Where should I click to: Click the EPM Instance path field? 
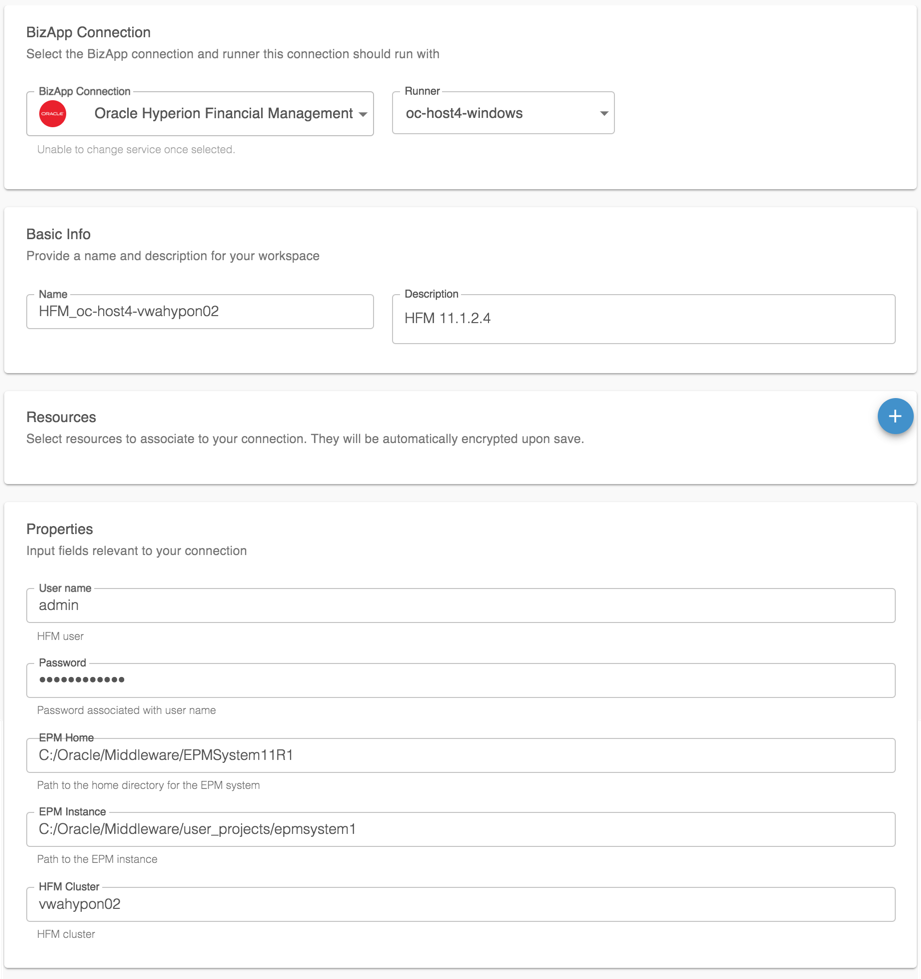(460, 829)
